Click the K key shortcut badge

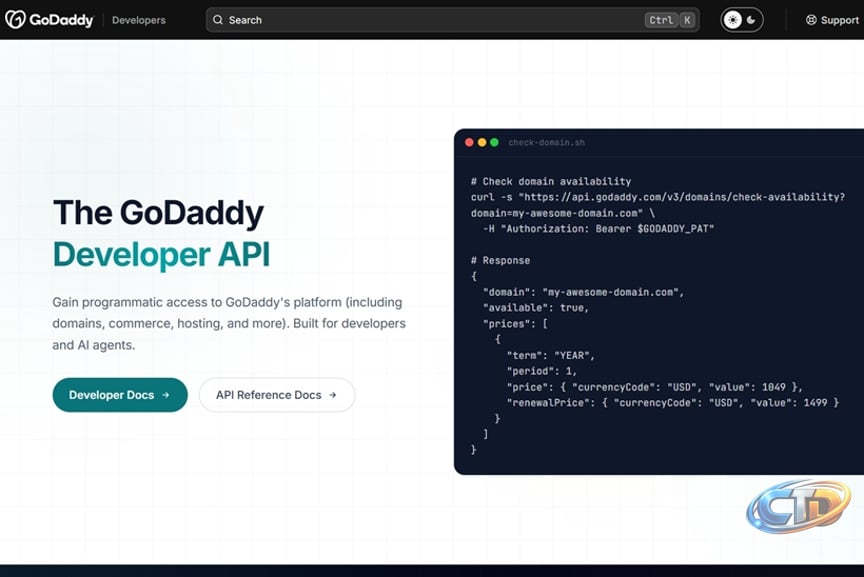[x=687, y=20]
